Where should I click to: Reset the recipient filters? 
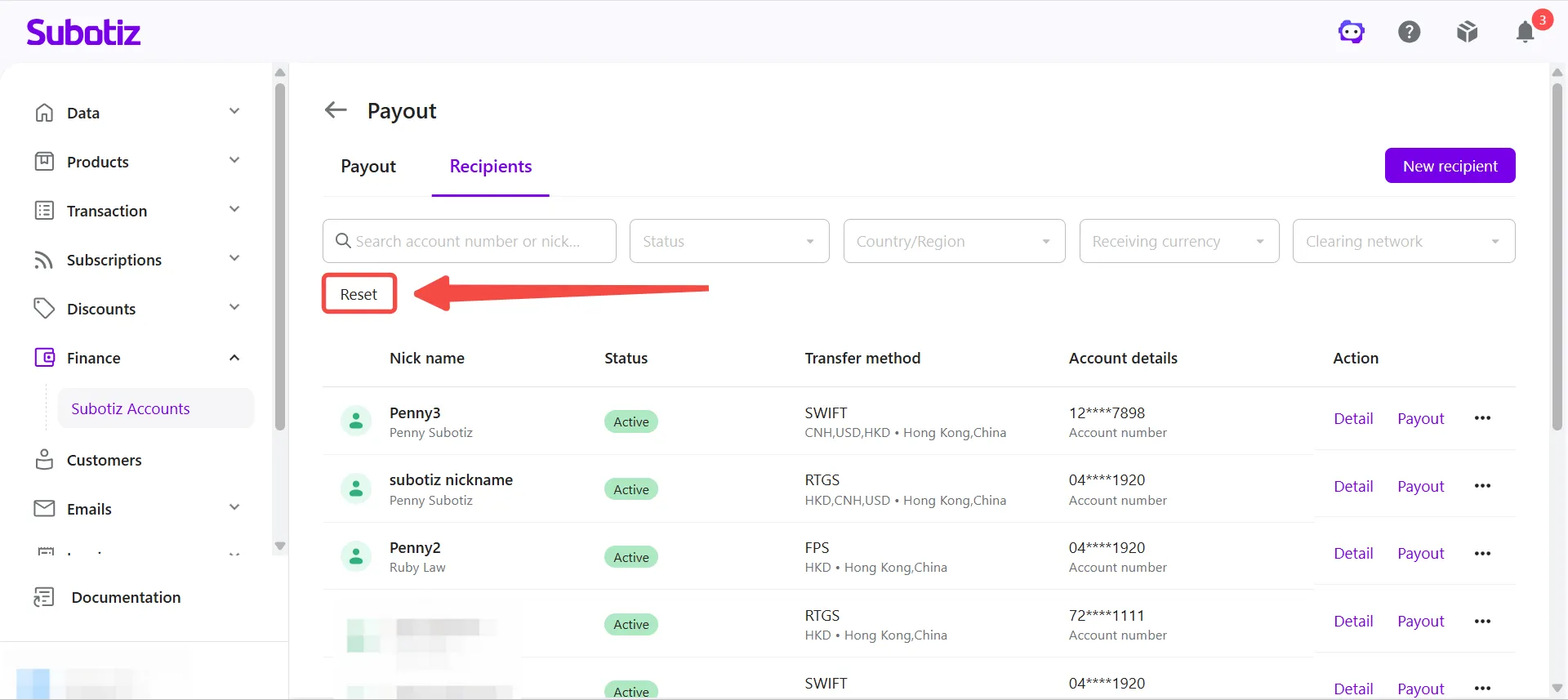(x=359, y=294)
